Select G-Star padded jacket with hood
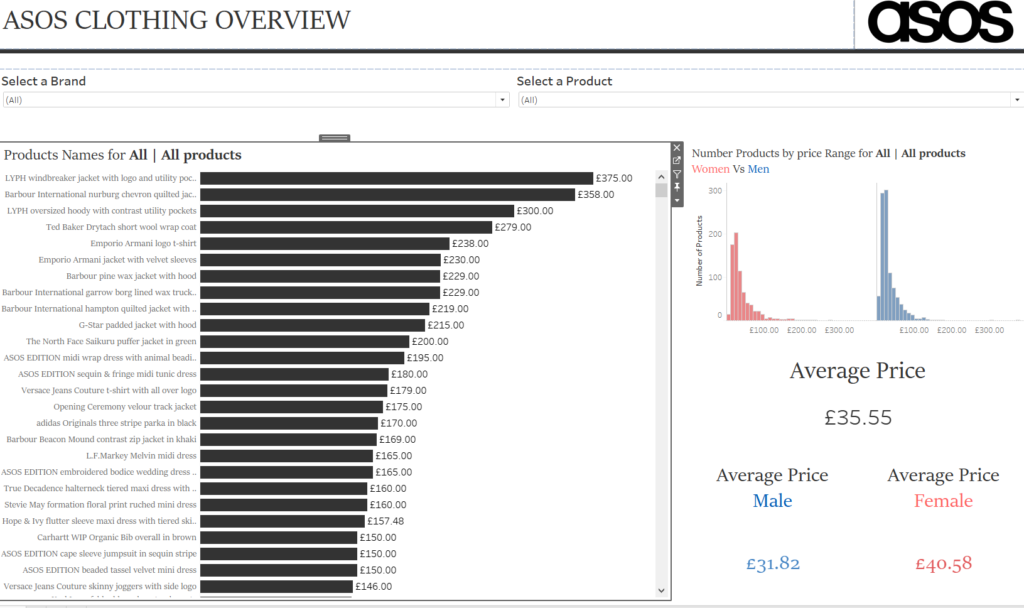This screenshot has width=1024, height=608. (138, 325)
